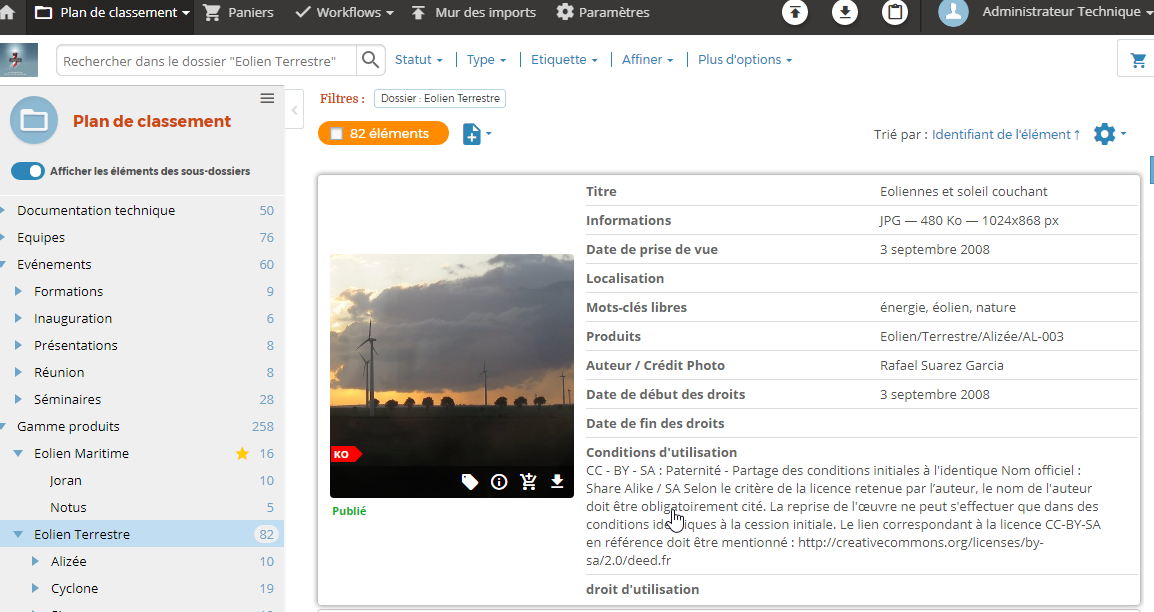Click the round upload icon in header
Screen dimensions: 1154x612
(x=795, y=13)
